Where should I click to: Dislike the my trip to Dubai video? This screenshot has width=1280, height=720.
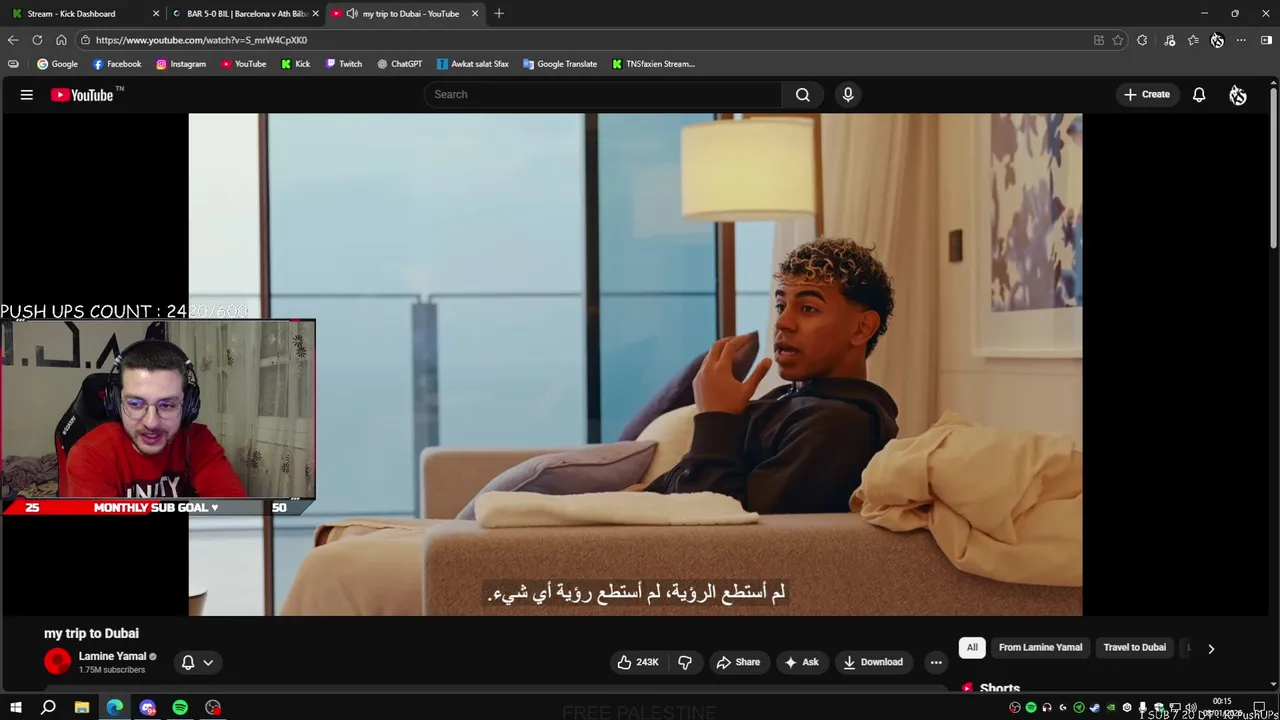(x=685, y=662)
